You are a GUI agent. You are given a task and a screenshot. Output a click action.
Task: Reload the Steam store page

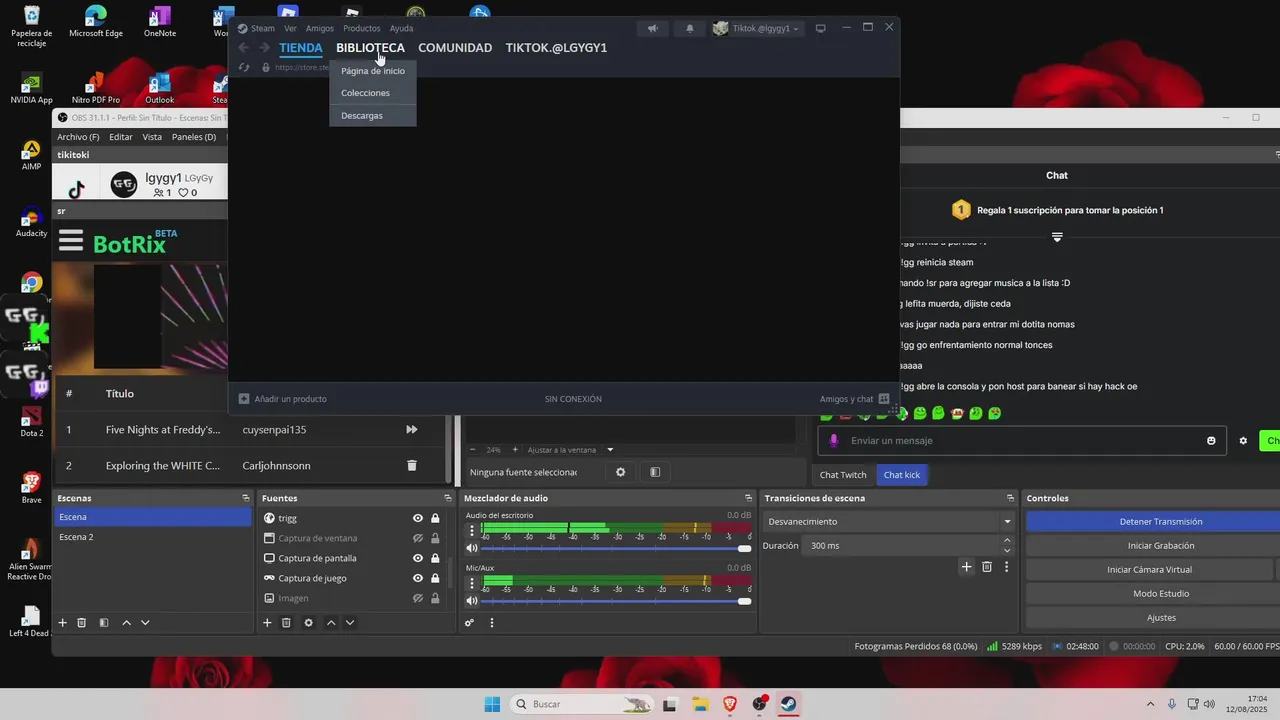coord(244,67)
